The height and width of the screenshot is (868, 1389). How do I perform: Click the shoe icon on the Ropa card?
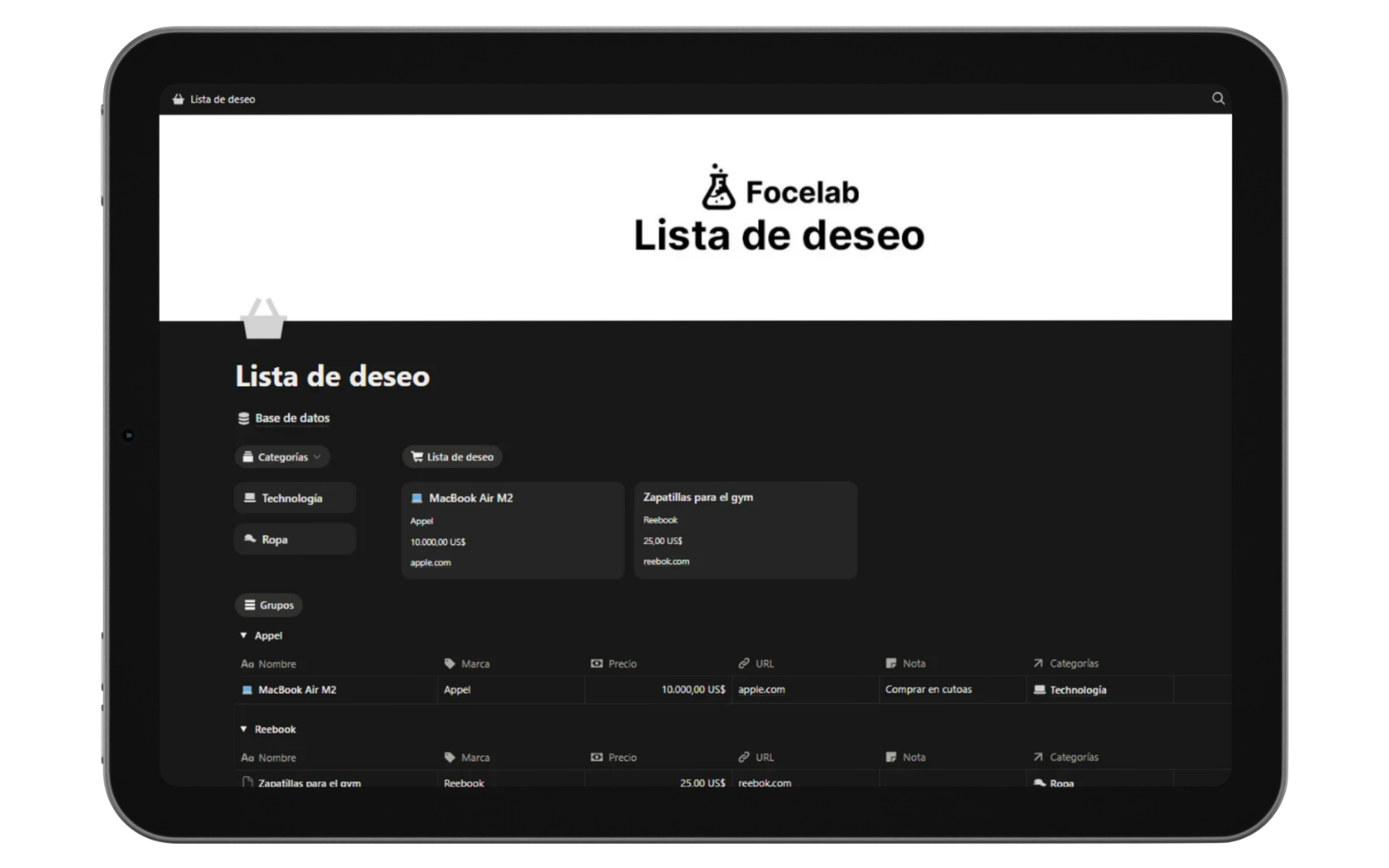point(250,538)
